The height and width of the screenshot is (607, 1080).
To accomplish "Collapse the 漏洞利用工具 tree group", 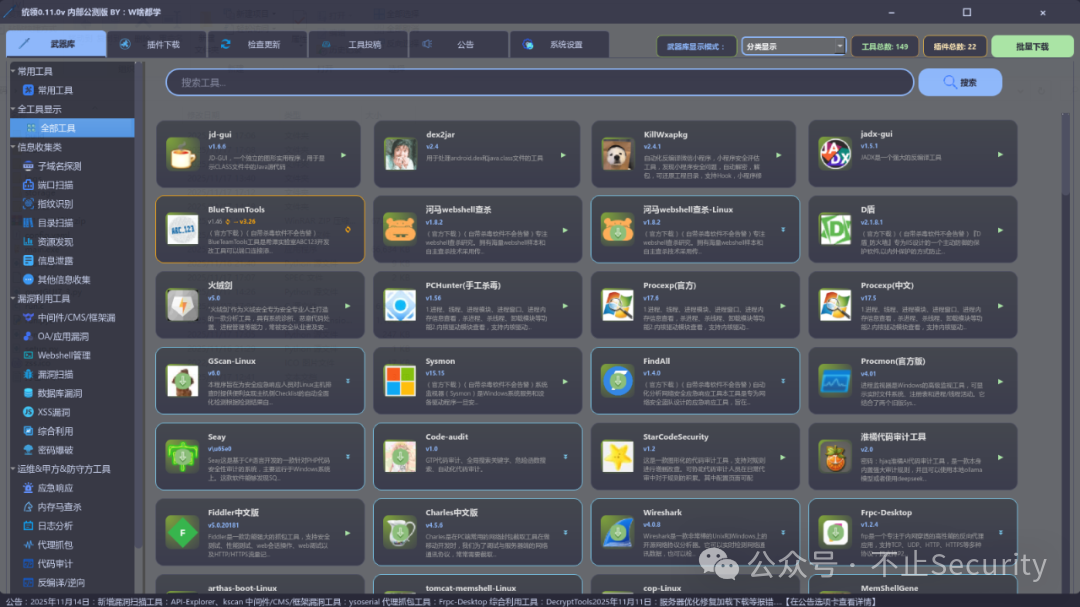I will tap(13, 298).
